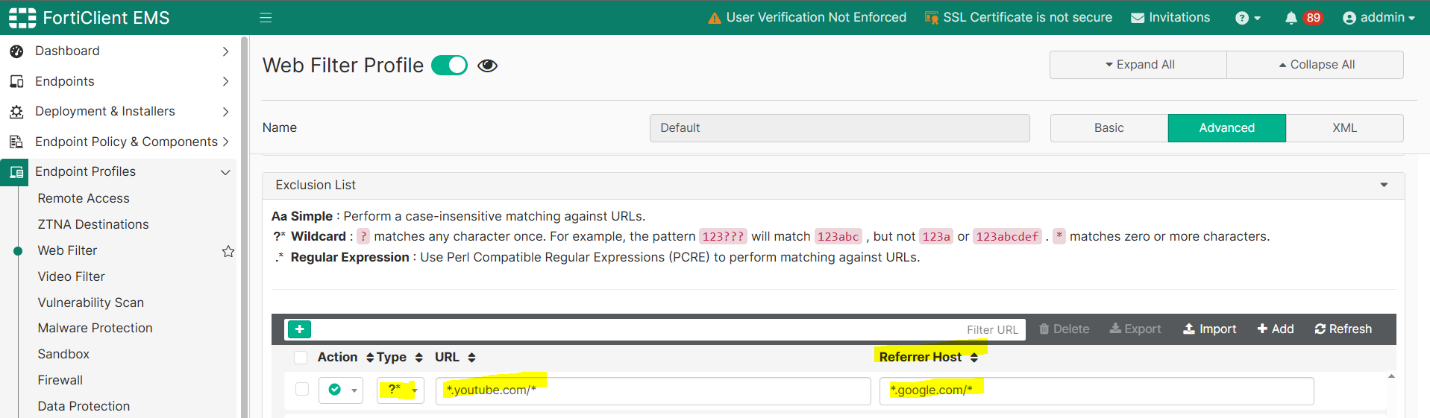1430x418 pixels.
Task: Click the Delete toolbar button
Action: [1064, 329]
